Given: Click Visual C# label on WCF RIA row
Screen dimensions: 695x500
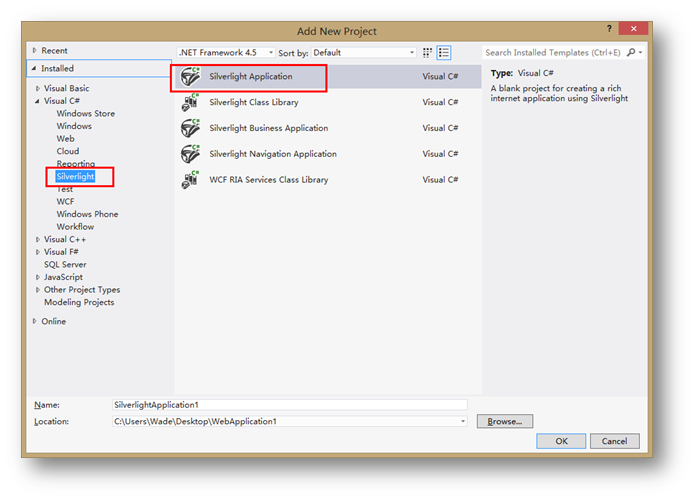Looking at the screenshot, I should coord(440,180).
